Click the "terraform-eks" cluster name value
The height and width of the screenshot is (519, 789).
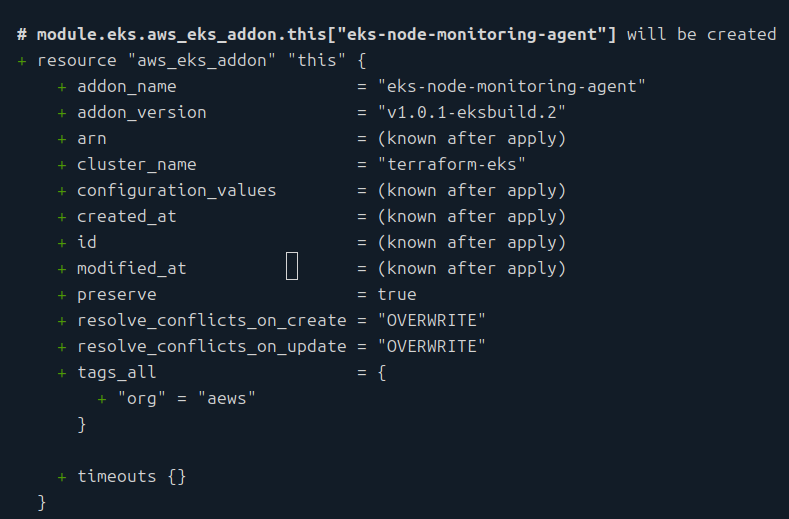(x=451, y=164)
